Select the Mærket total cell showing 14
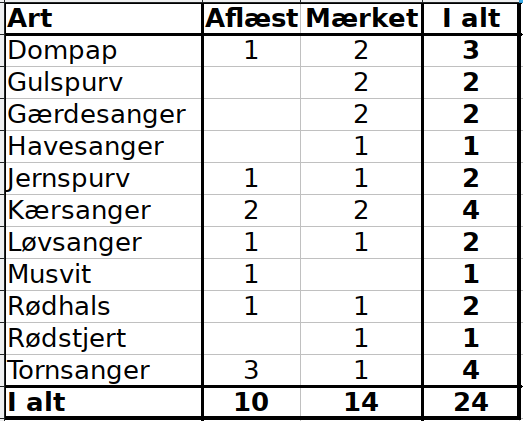Screen dimensions: 523x421 361,402
